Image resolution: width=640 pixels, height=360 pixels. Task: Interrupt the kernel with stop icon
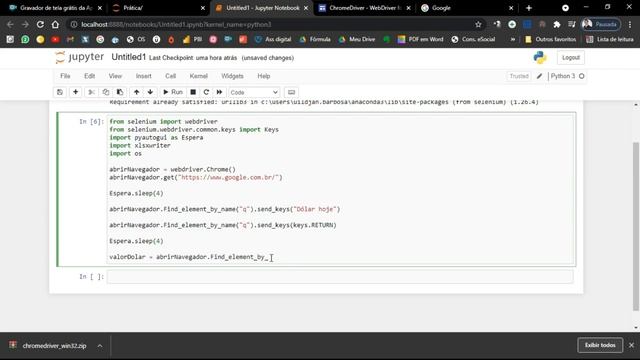click(193, 92)
